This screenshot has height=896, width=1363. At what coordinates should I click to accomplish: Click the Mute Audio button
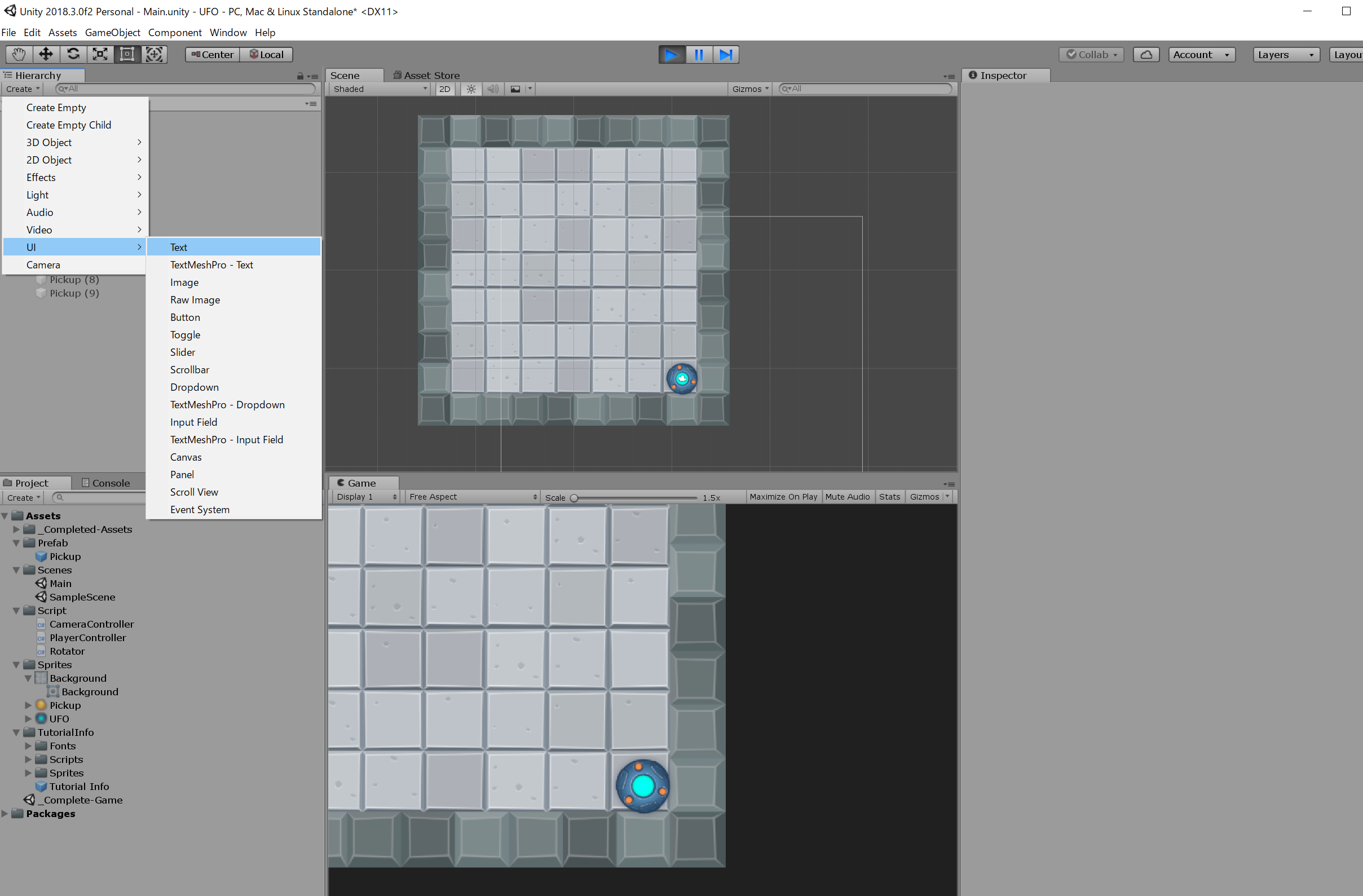coord(847,497)
